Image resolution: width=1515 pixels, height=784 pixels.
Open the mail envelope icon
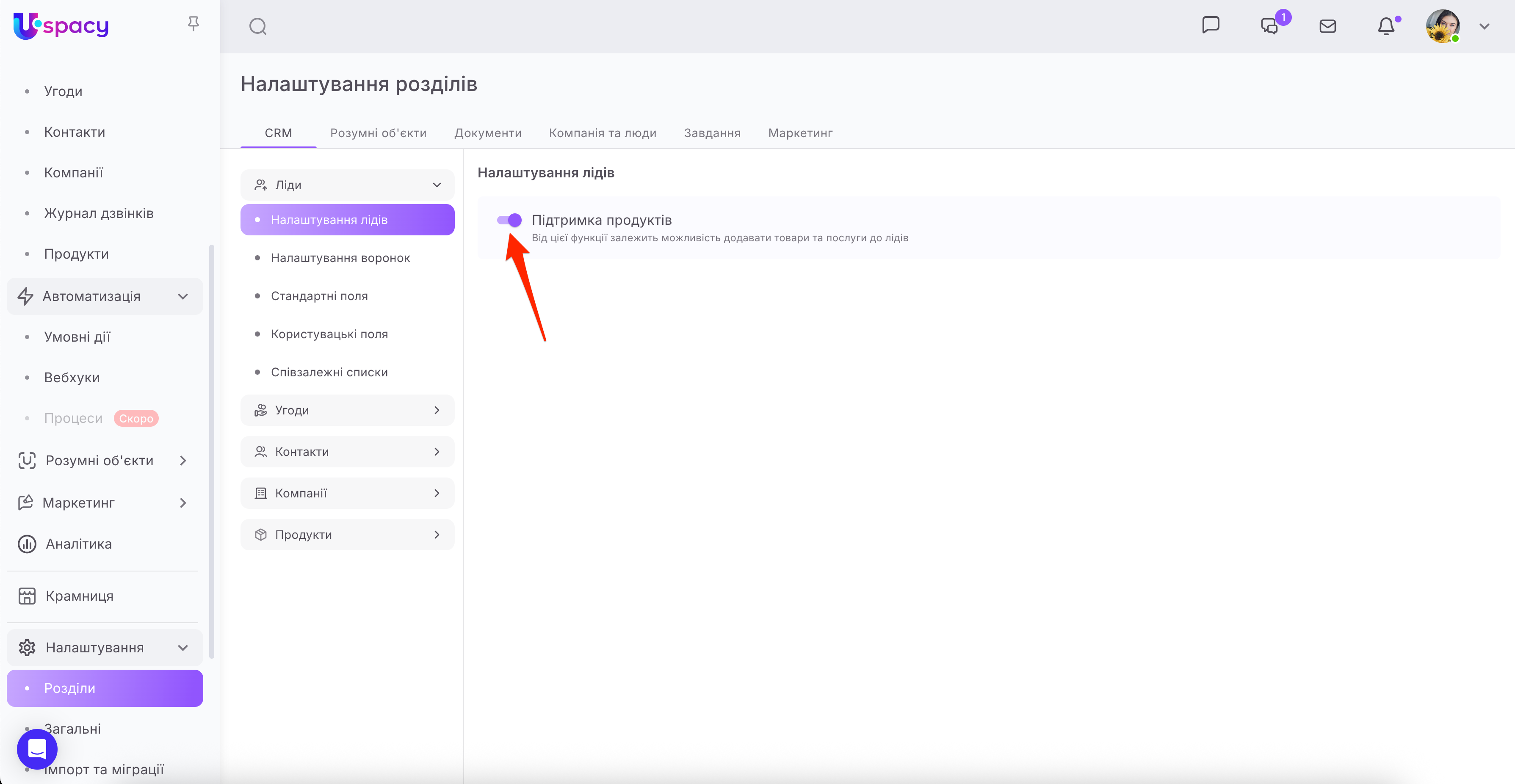coord(1327,27)
